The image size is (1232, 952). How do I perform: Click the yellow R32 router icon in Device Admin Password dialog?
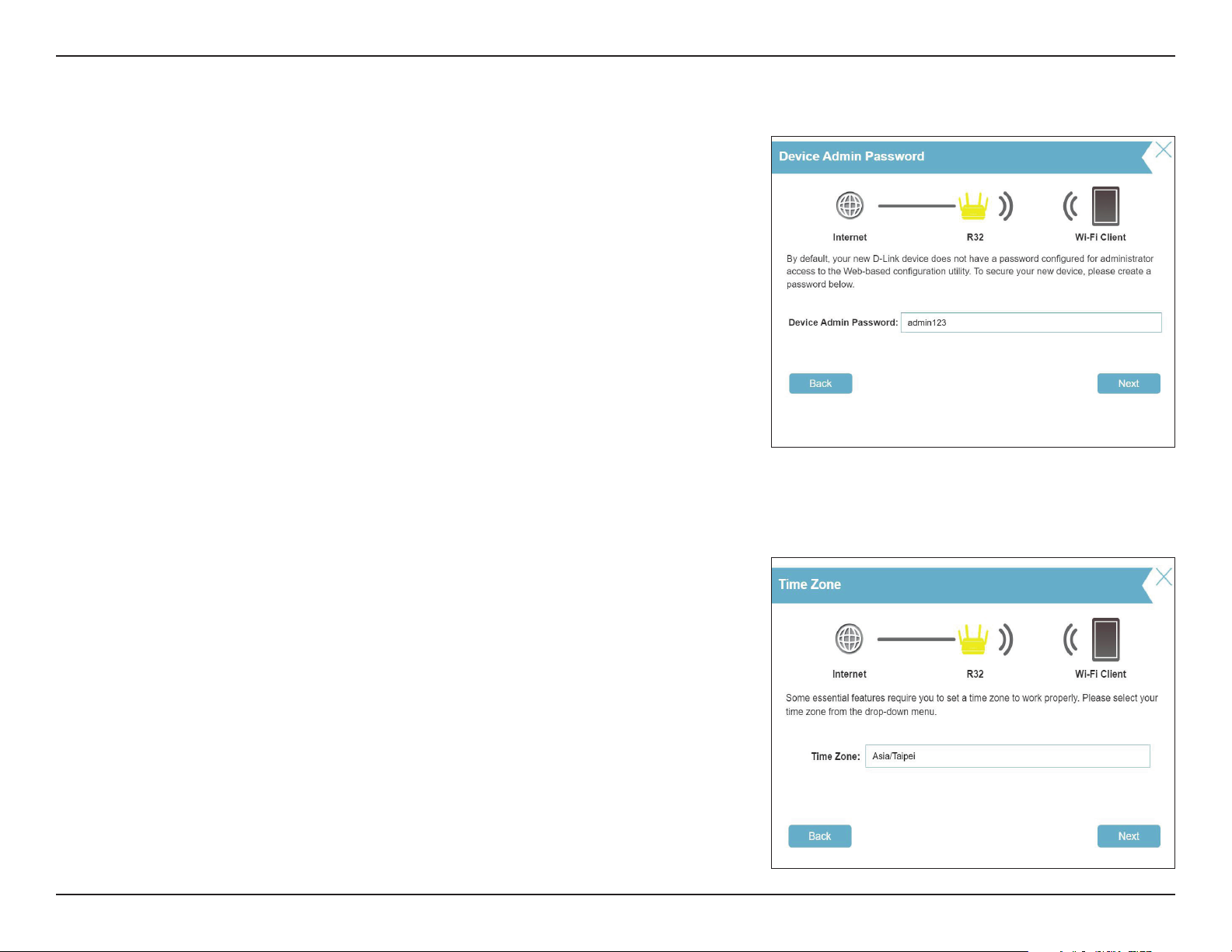point(973,206)
